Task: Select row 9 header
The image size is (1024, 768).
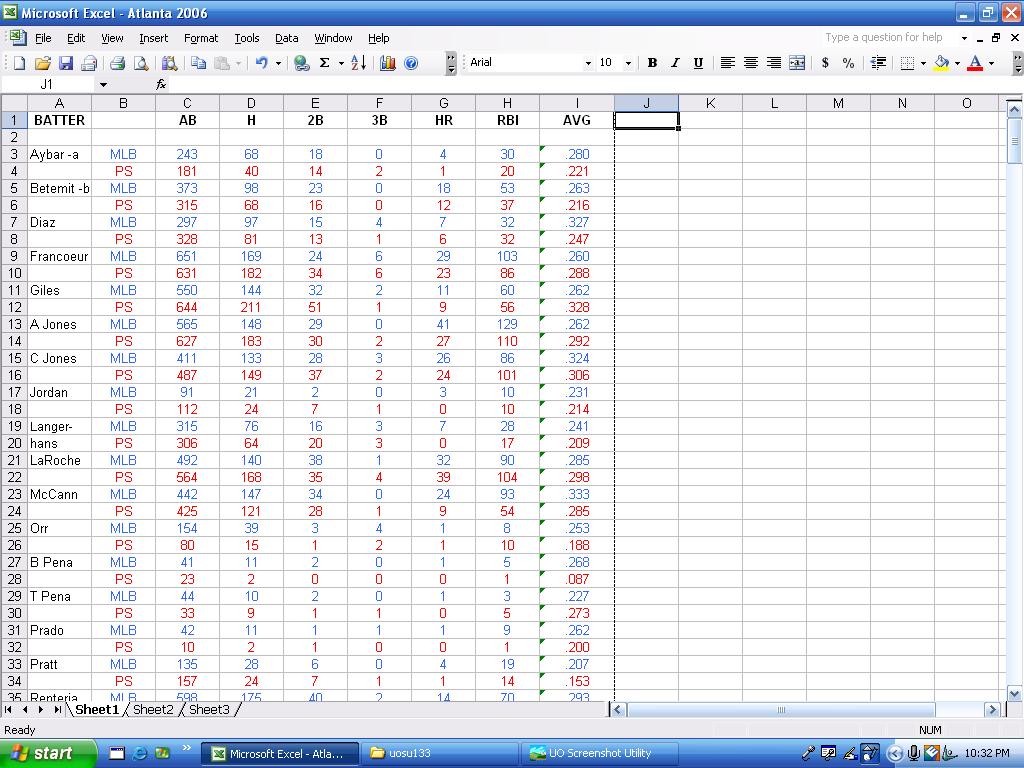Action: click(x=14, y=256)
